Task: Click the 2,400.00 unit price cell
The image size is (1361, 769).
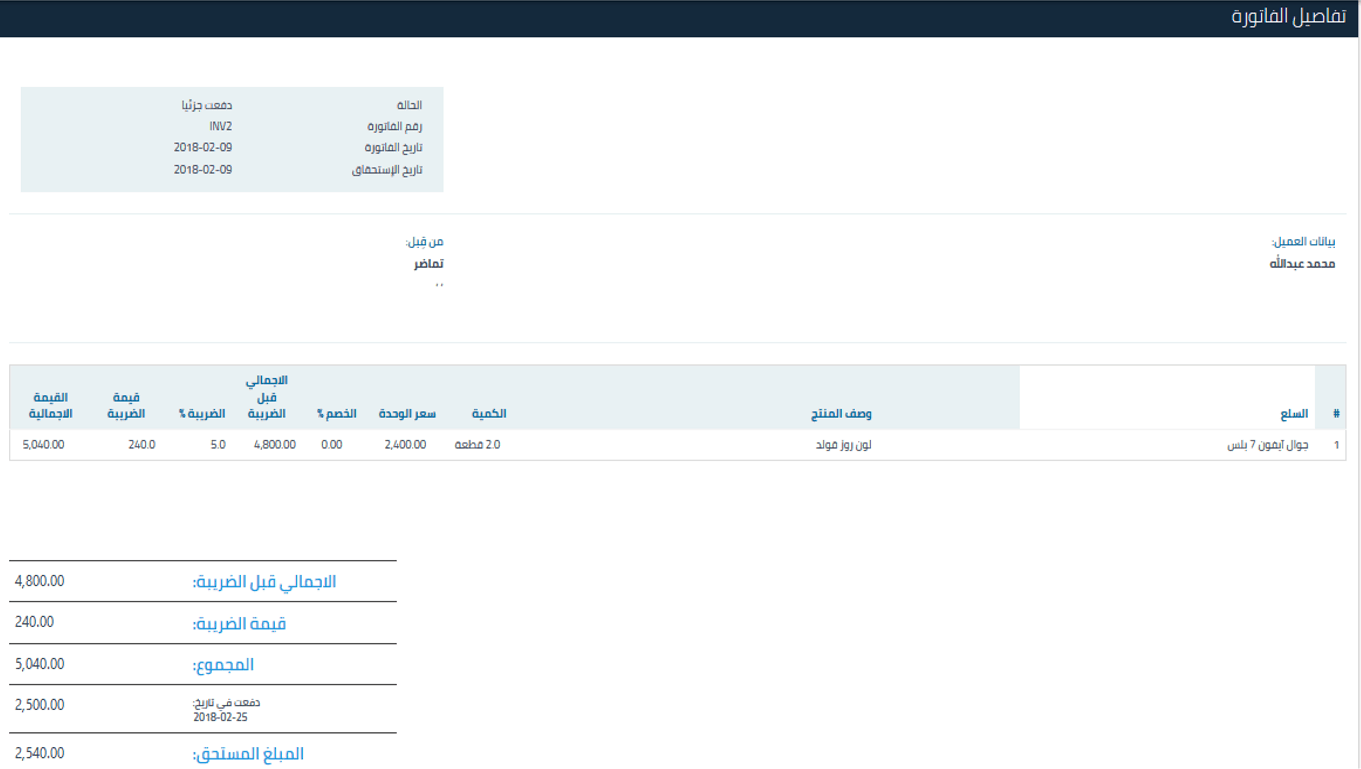Action: [405, 445]
